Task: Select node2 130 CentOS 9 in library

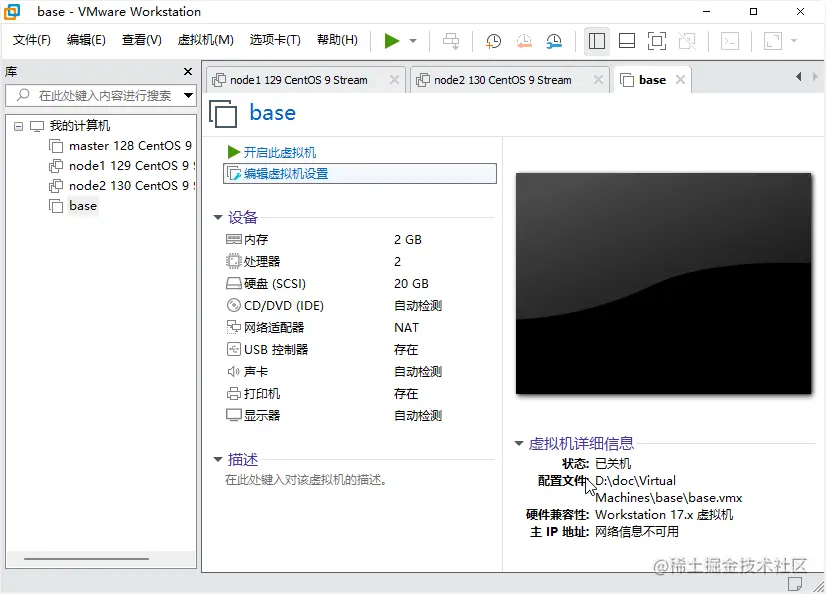Action: (131, 186)
